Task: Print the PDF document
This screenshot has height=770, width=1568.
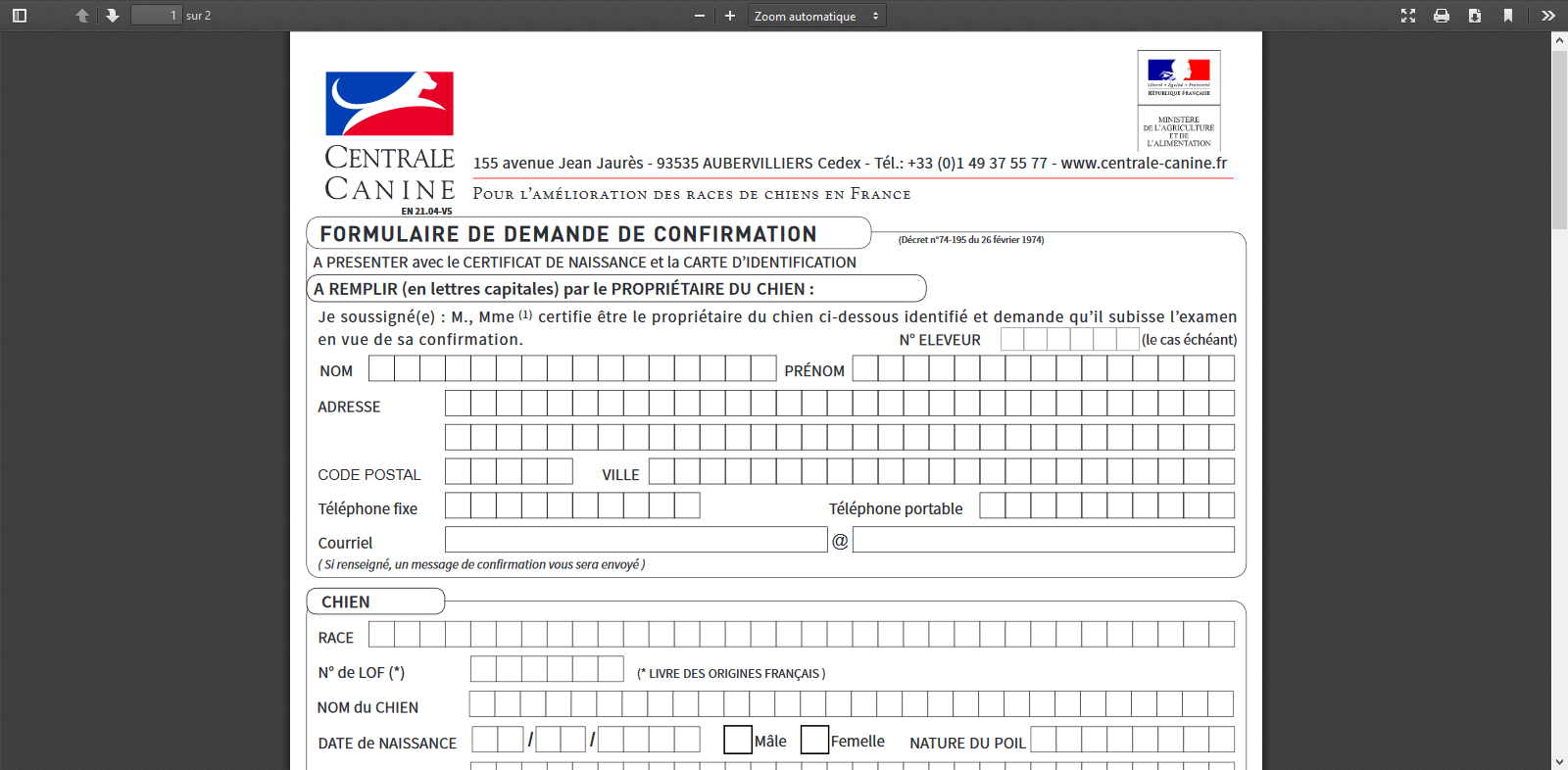Action: (1442, 16)
